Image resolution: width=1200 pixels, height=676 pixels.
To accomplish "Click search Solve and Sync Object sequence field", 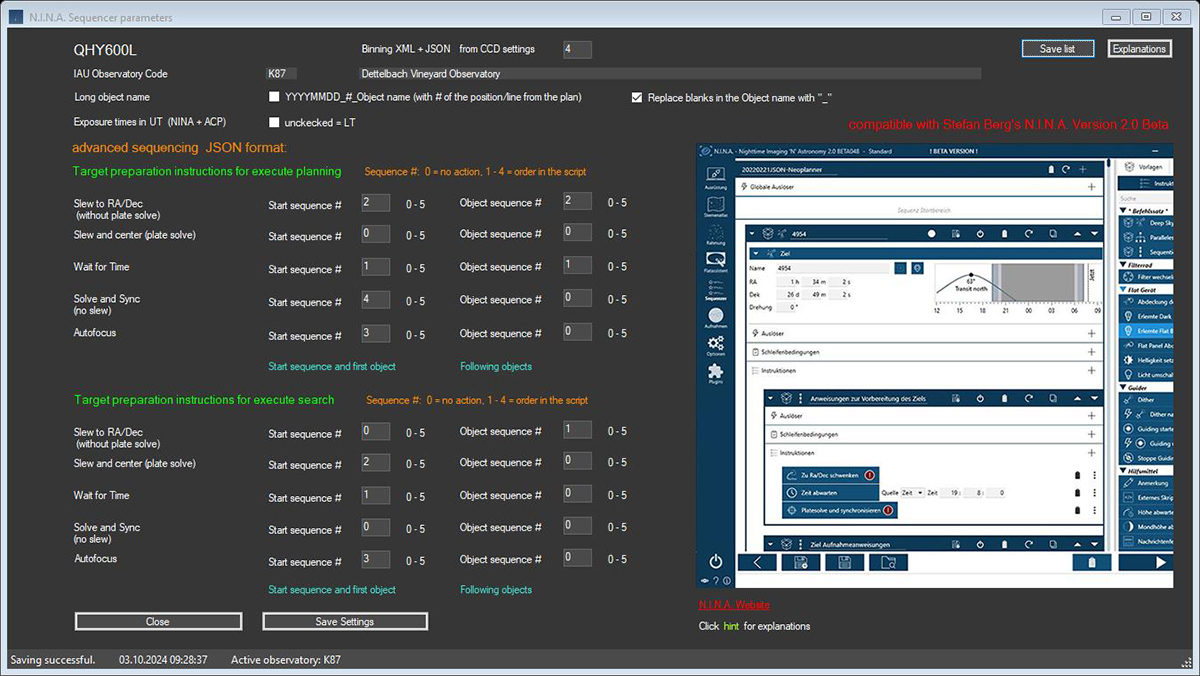I will coord(578,526).
